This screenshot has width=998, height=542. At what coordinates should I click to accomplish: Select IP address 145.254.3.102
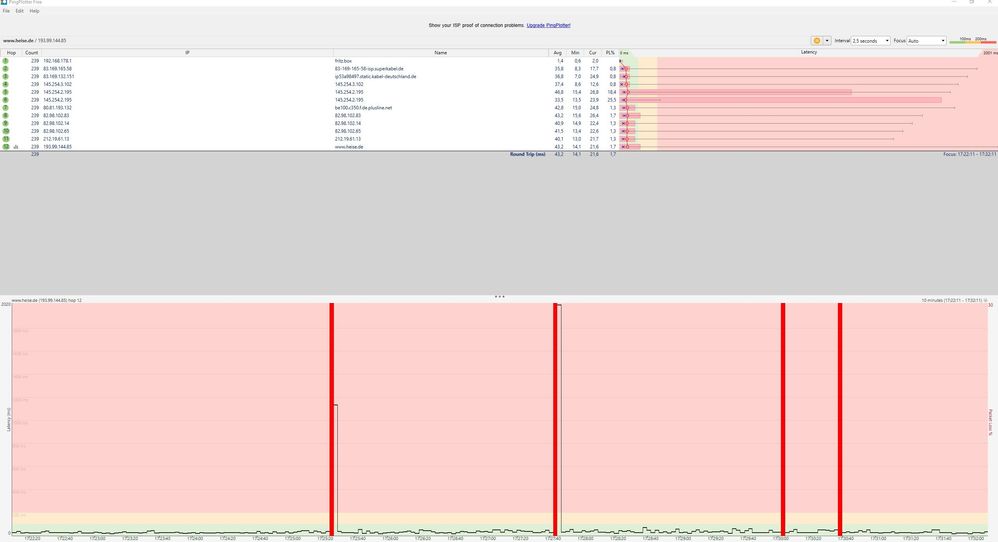coord(57,84)
